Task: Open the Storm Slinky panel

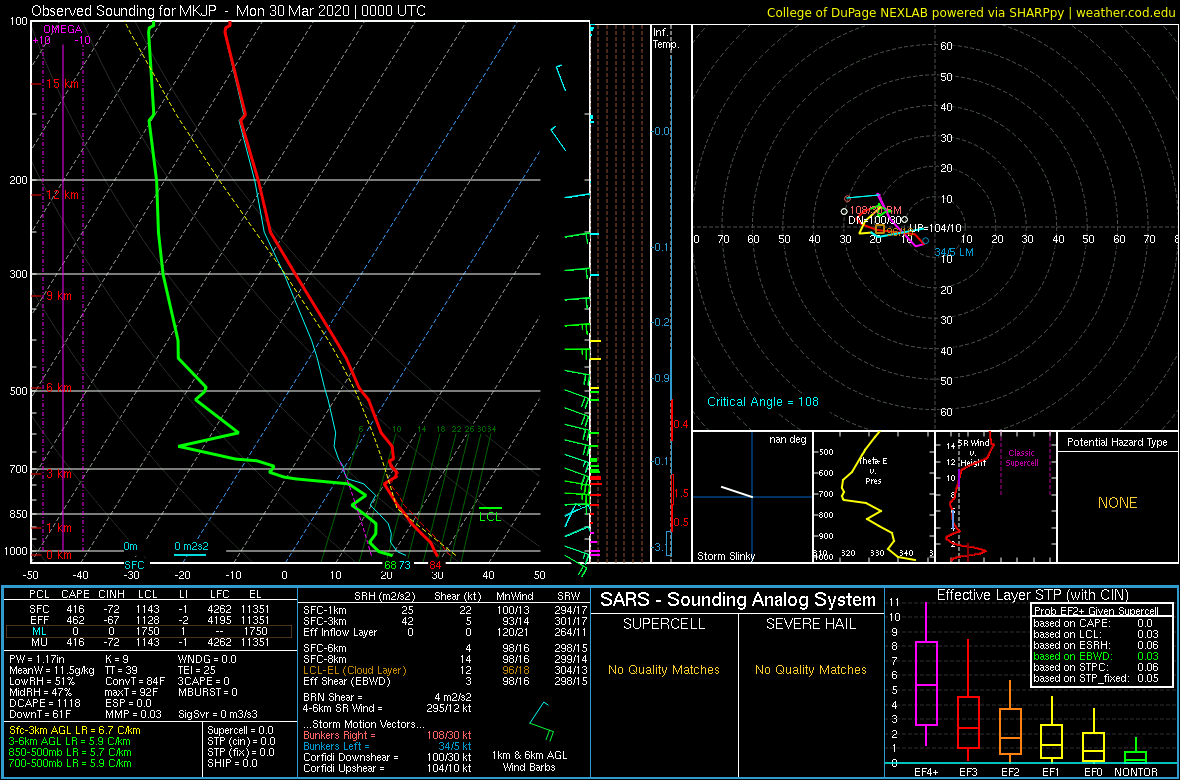Action: point(751,497)
